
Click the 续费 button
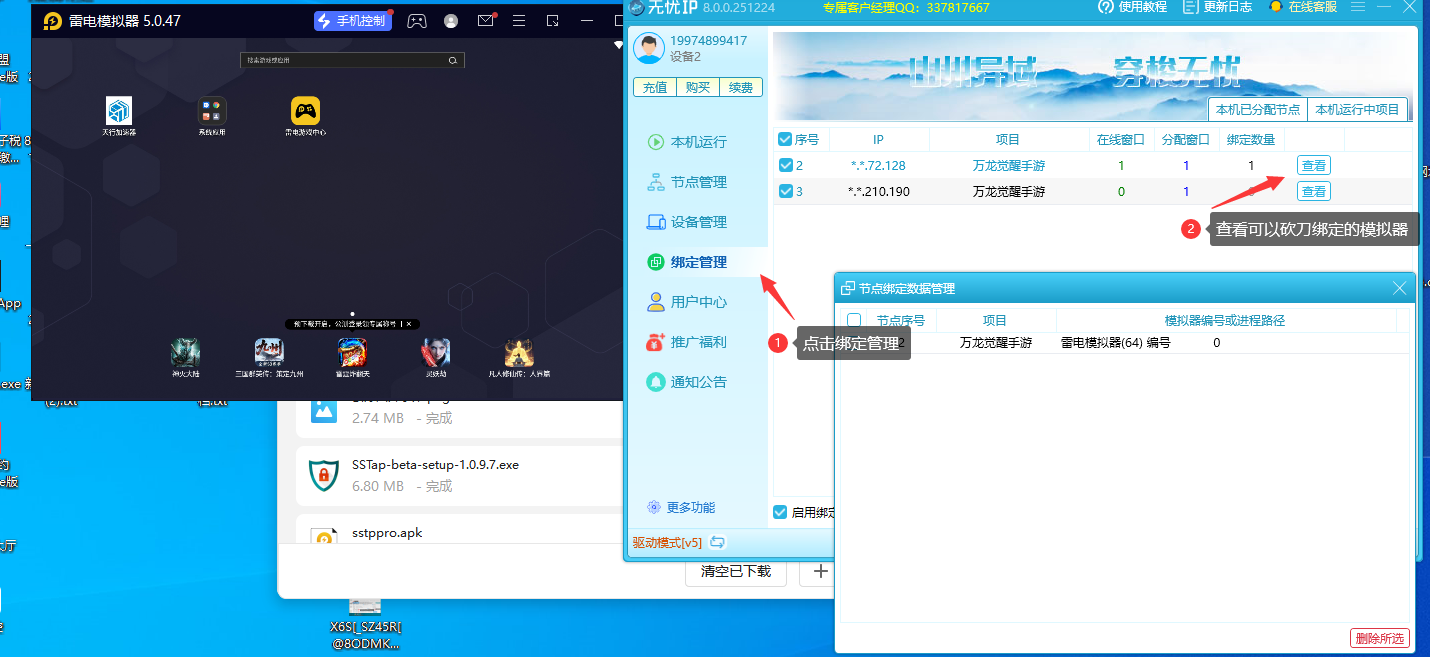[x=741, y=87]
